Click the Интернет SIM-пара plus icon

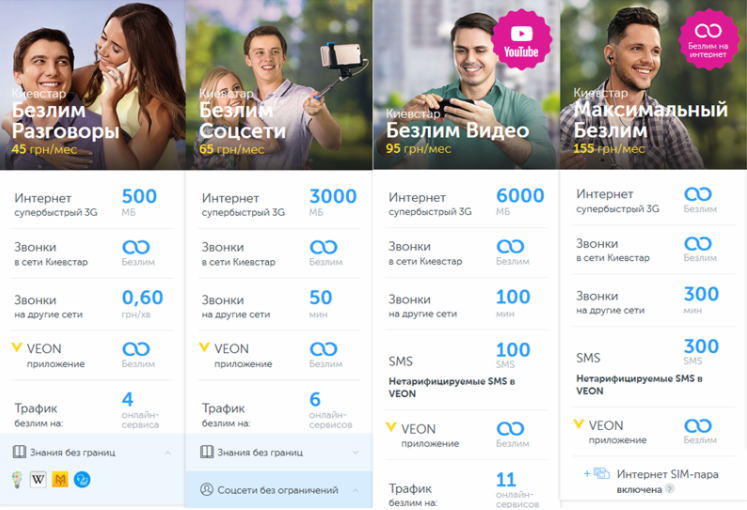point(587,473)
